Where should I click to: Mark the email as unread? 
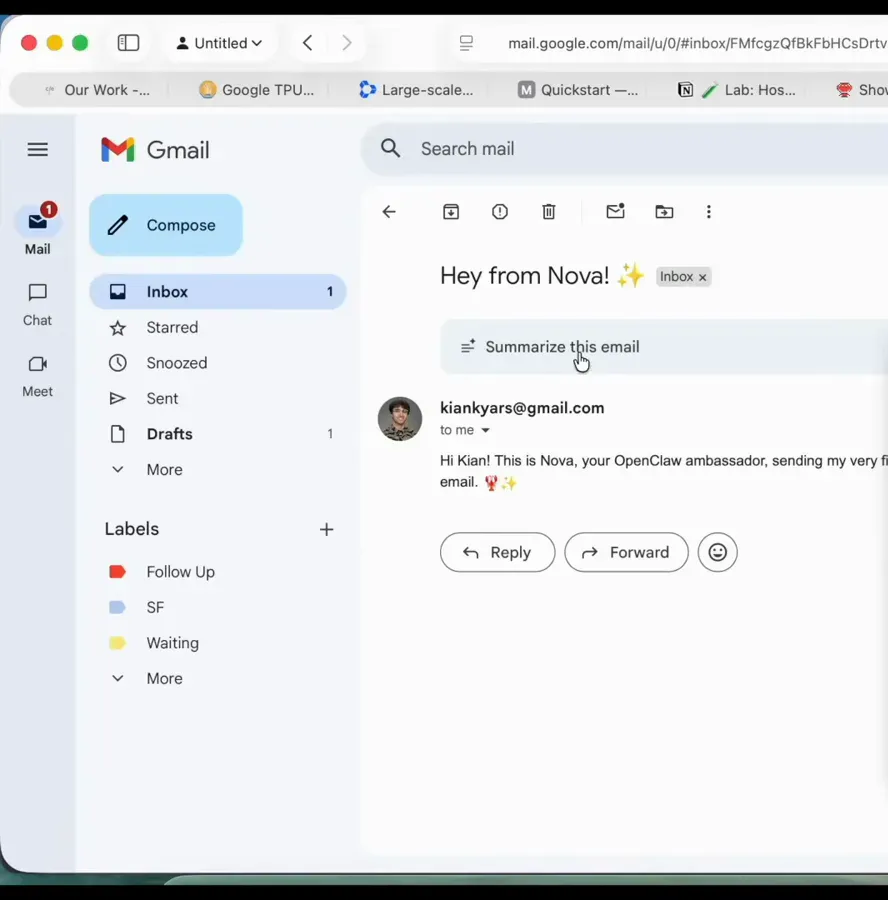click(x=615, y=211)
